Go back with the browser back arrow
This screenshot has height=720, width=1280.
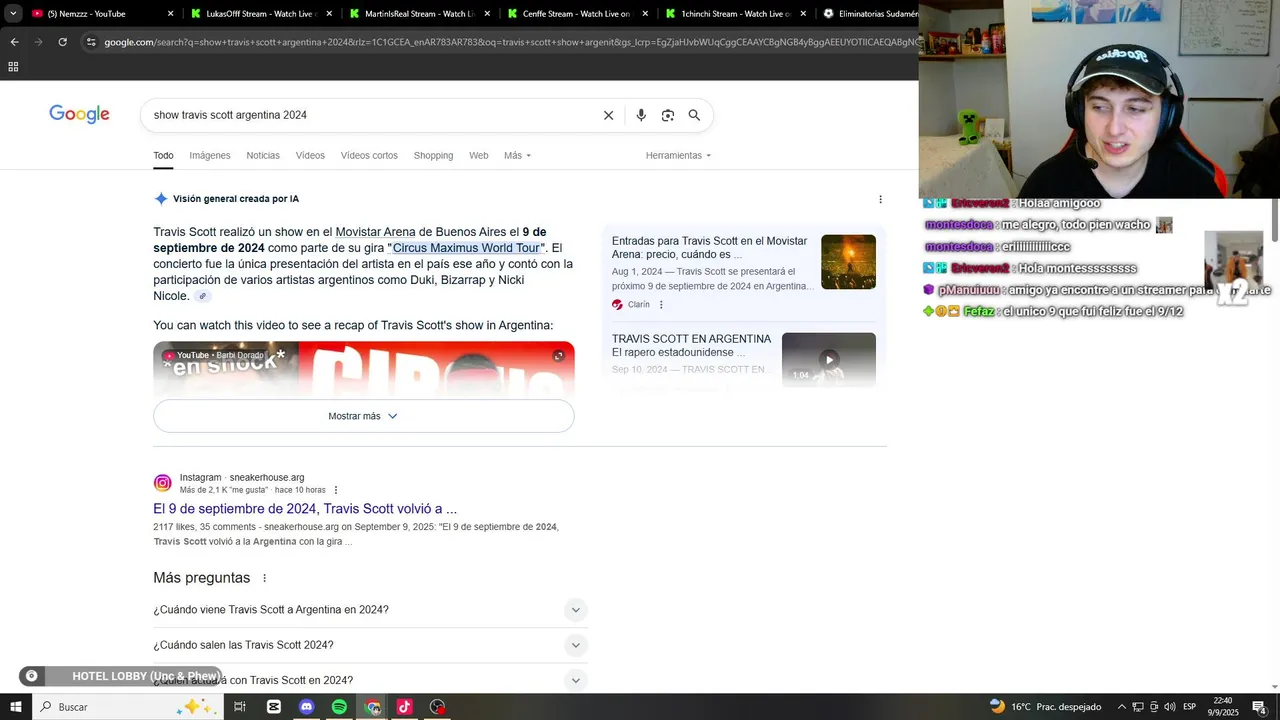point(14,42)
